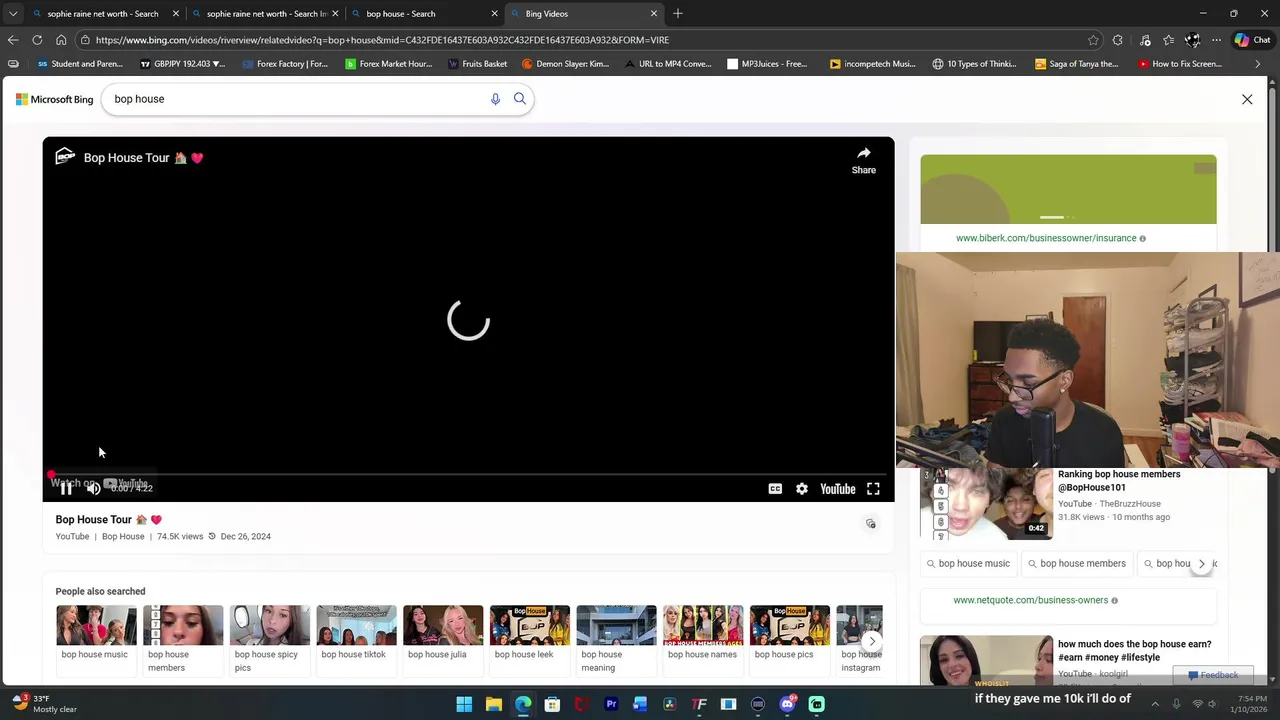Visit netquote.com business-owners ad link
This screenshot has width=1280, height=720.
click(1030, 600)
